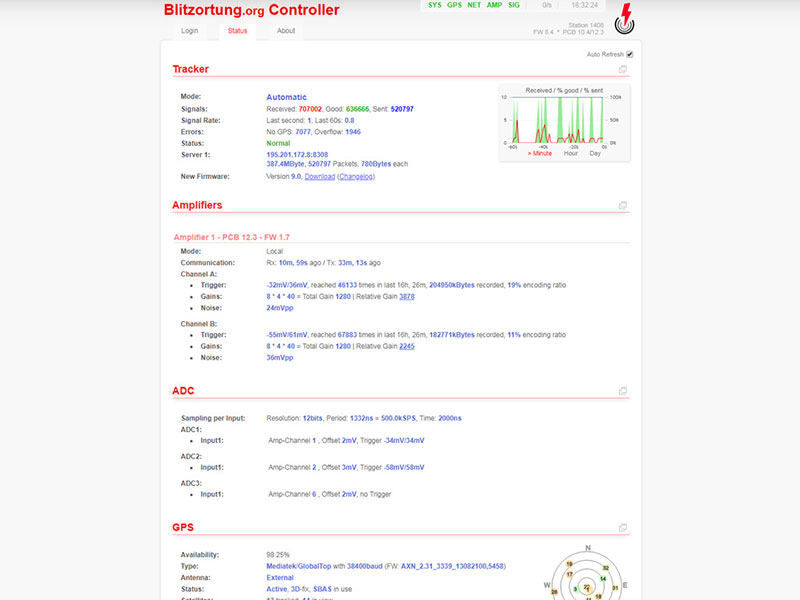Image resolution: width=800 pixels, height=600 pixels.
Task: Click the NET status indicator
Action: [x=474, y=5]
